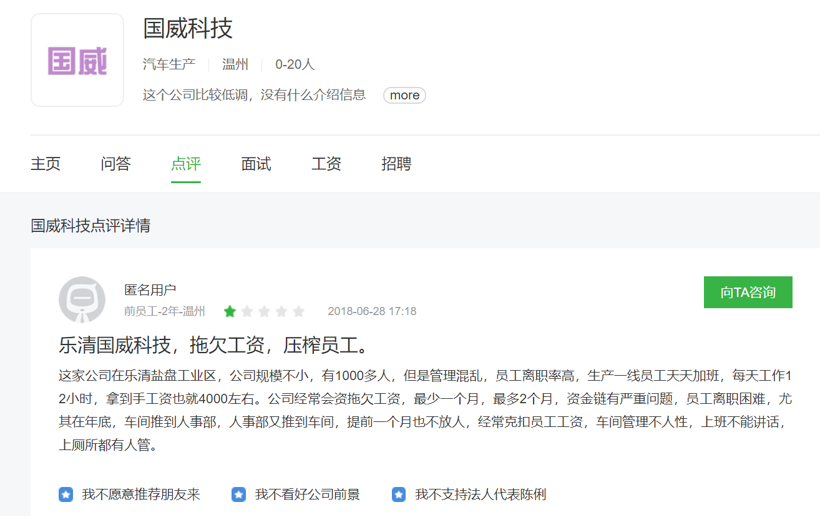Click star icon beside 我不支持法人代表陈俐
The width and height of the screenshot is (820, 516).
(x=399, y=494)
